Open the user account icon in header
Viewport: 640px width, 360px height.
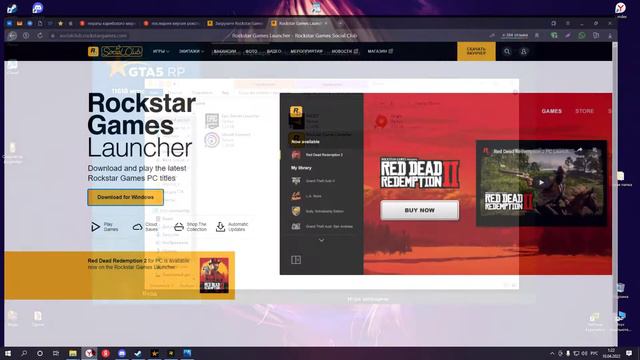524,51
